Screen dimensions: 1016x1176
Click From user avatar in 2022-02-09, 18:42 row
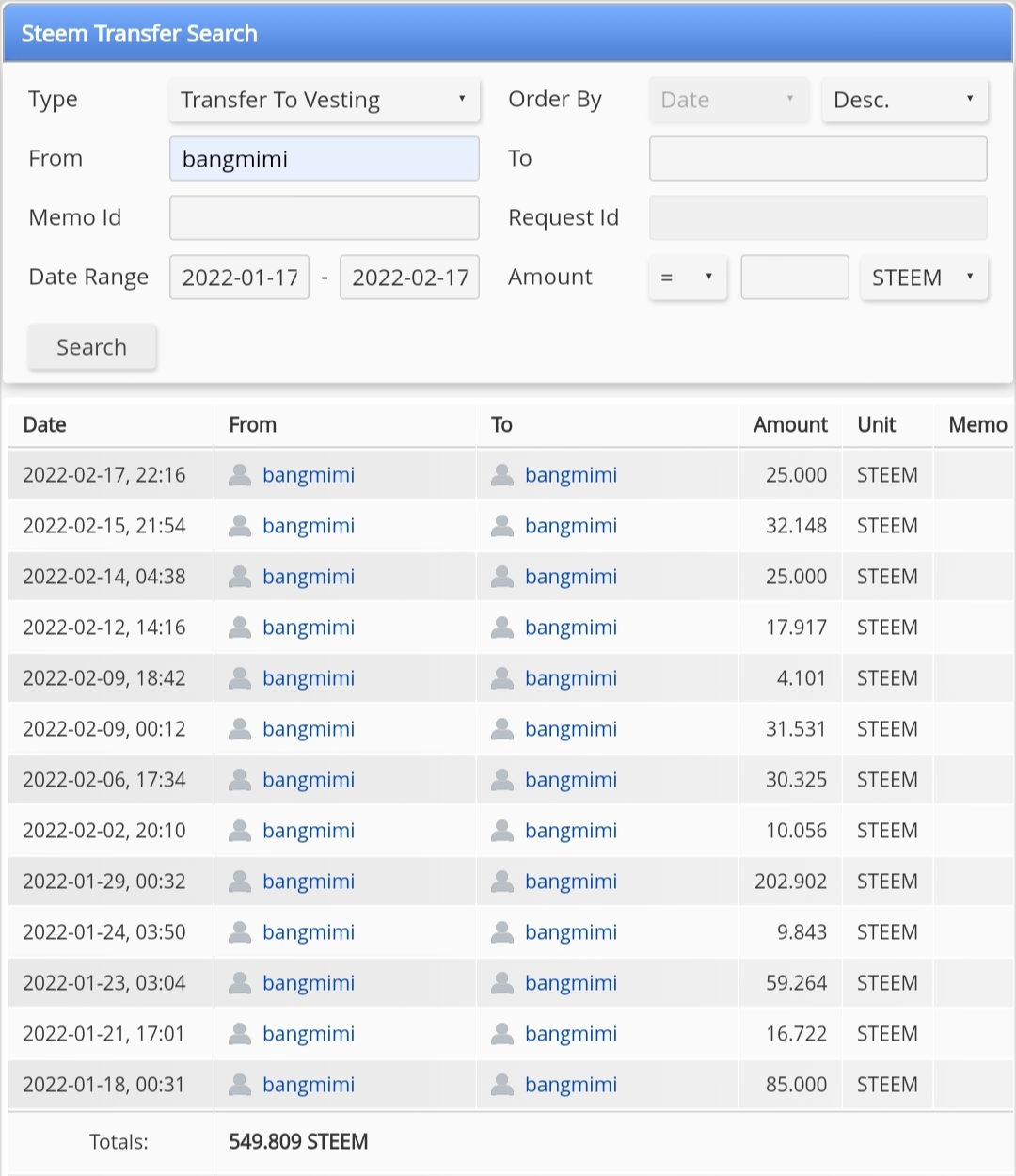point(240,678)
